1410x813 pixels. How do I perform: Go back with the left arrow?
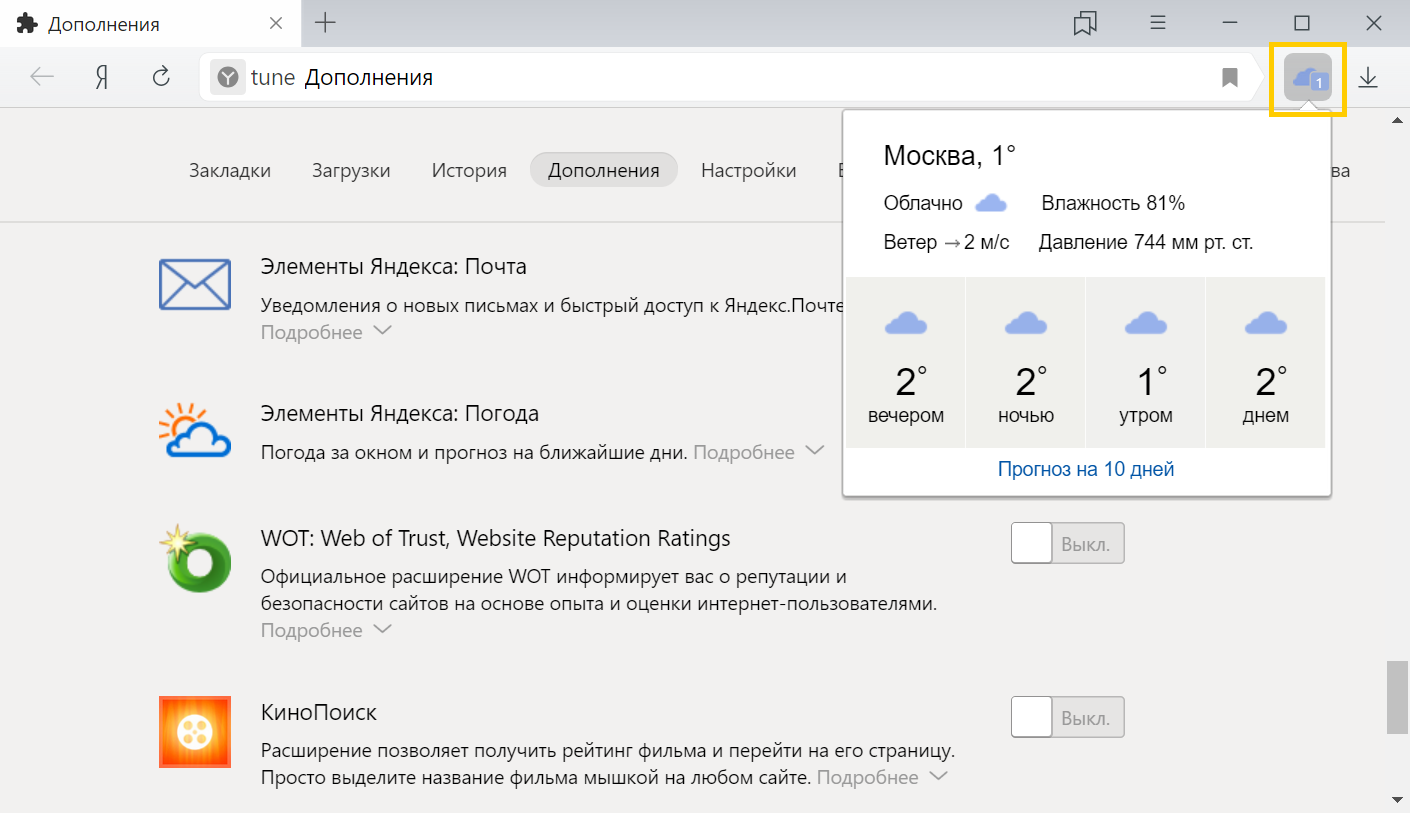click(42, 77)
